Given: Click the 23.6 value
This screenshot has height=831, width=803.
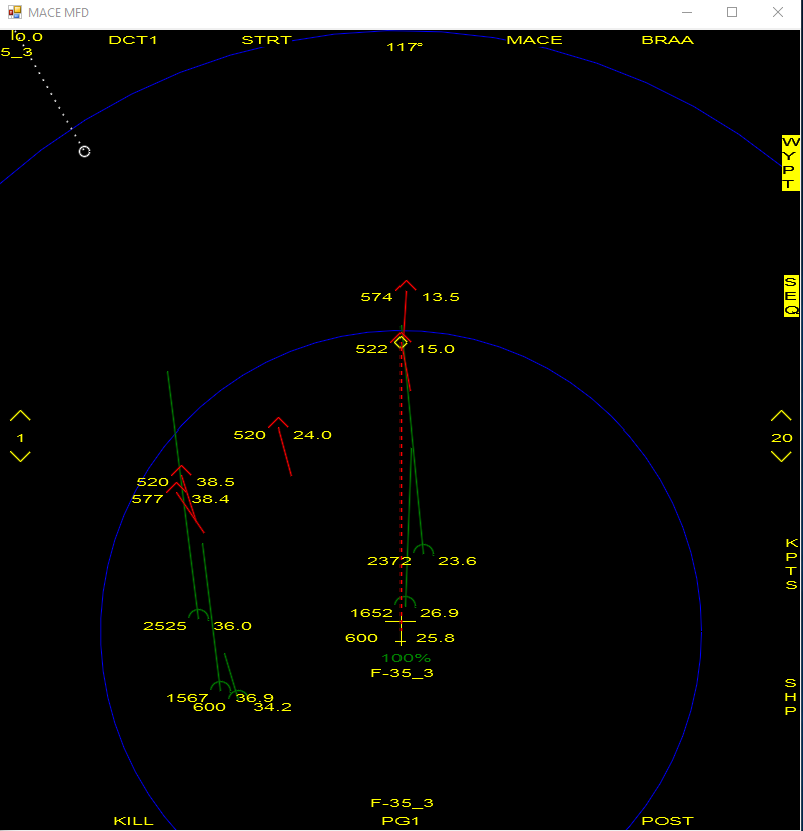Looking at the screenshot, I should coord(457,561).
